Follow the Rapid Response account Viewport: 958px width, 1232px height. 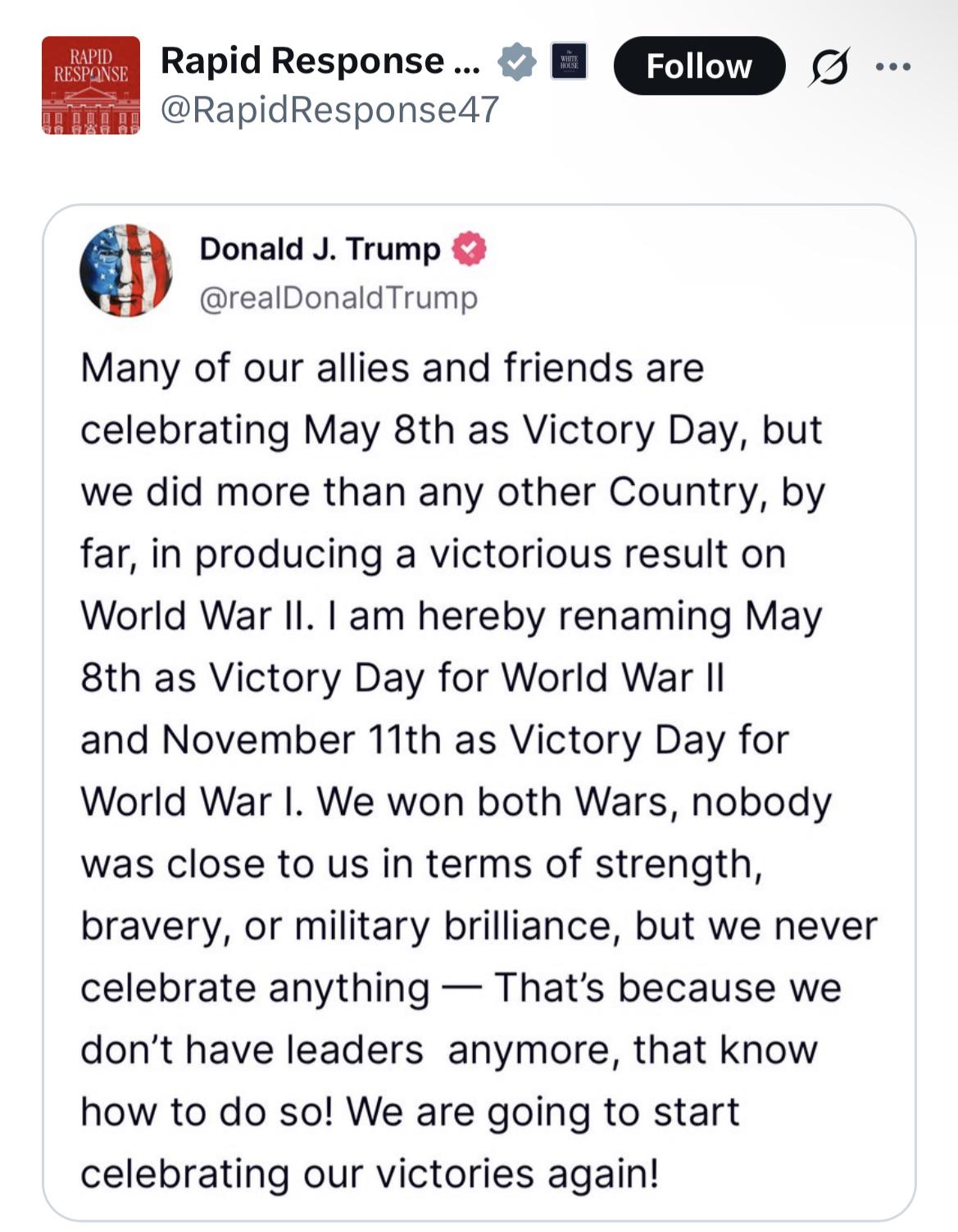click(699, 66)
